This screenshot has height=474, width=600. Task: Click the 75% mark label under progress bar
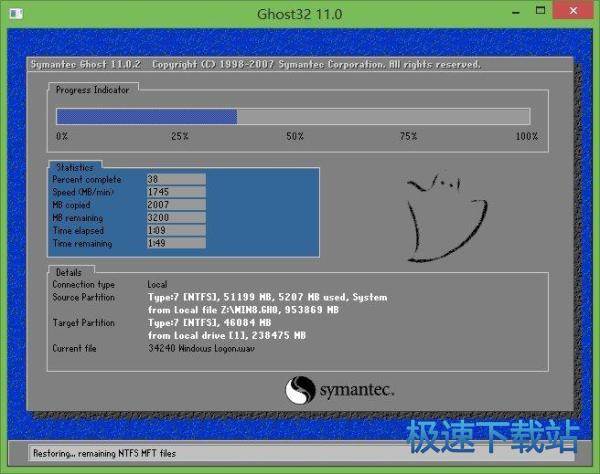pyautogui.click(x=408, y=136)
